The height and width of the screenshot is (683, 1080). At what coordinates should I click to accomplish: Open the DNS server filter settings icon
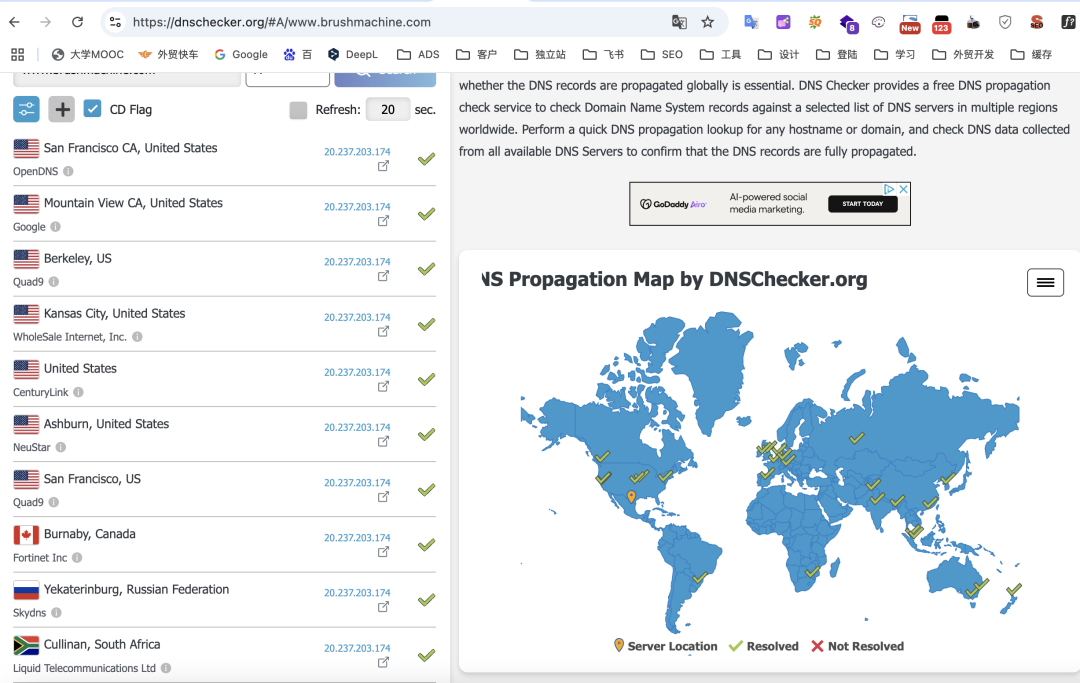pyautogui.click(x=26, y=109)
